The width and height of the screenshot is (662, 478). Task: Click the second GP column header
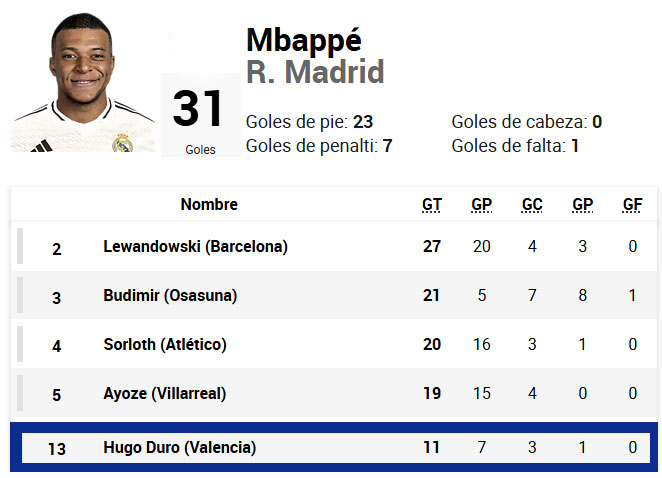583,205
